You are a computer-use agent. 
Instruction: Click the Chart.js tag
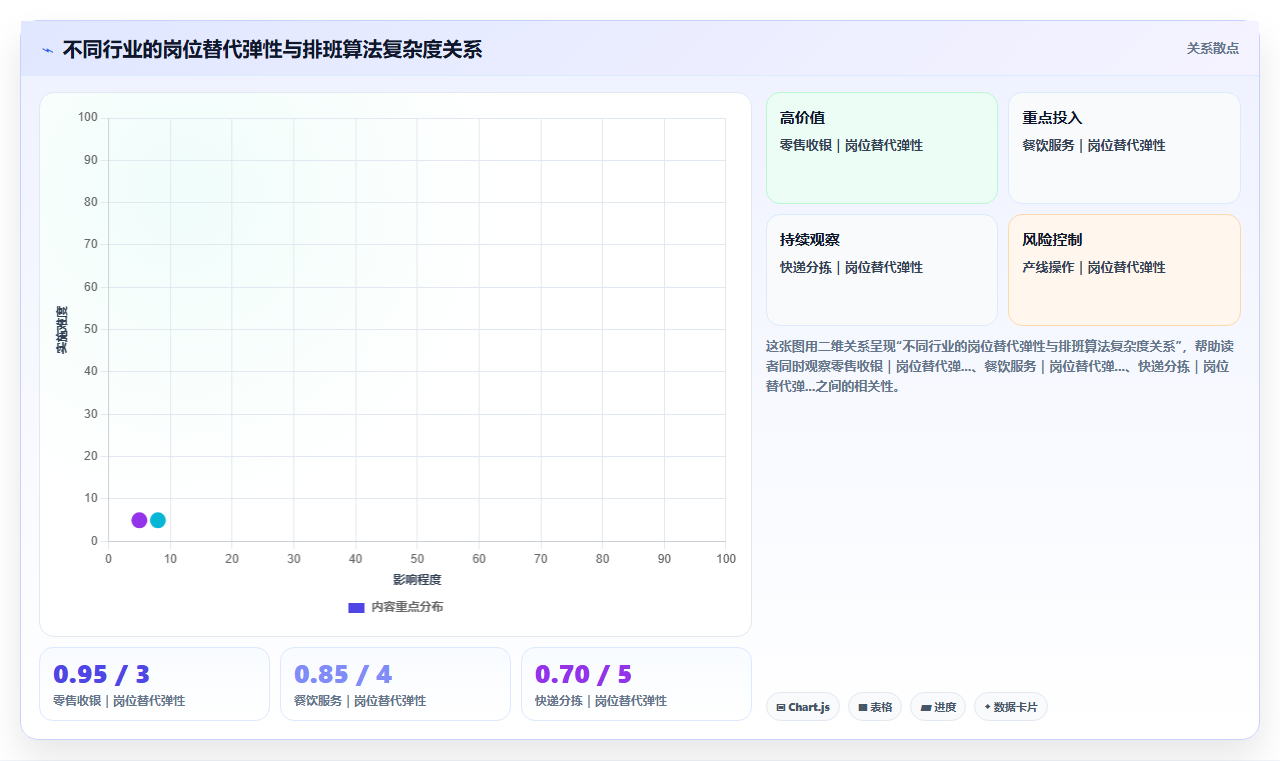pos(803,707)
